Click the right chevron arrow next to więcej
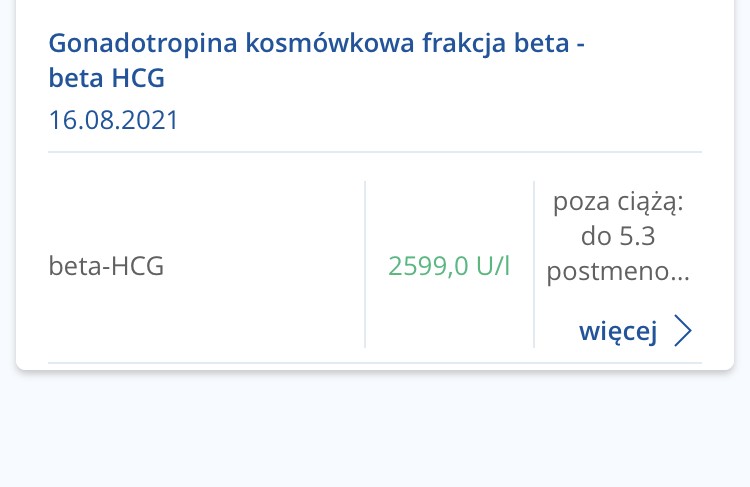750x487 pixels. tap(683, 331)
